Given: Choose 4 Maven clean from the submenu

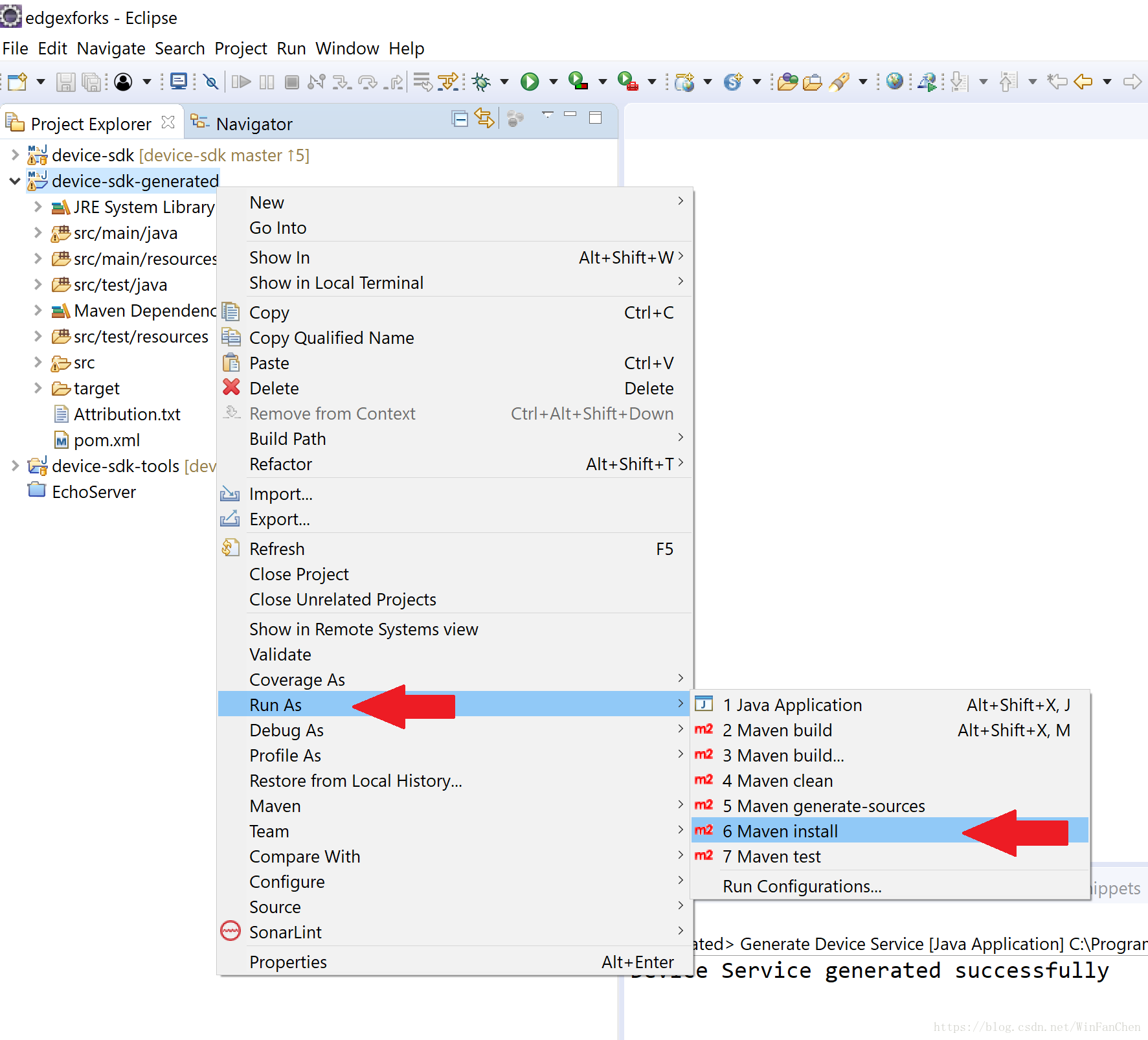Looking at the screenshot, I should pos(890,780).
